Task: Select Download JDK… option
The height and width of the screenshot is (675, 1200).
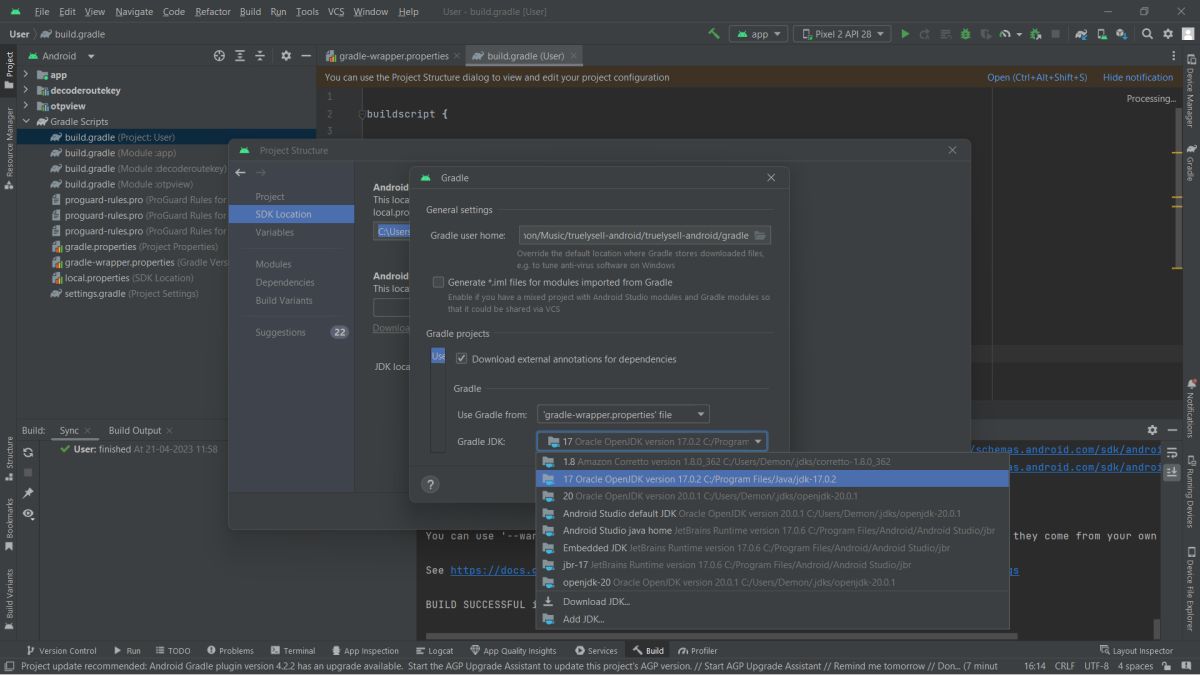Action: (x=772, y=601)
